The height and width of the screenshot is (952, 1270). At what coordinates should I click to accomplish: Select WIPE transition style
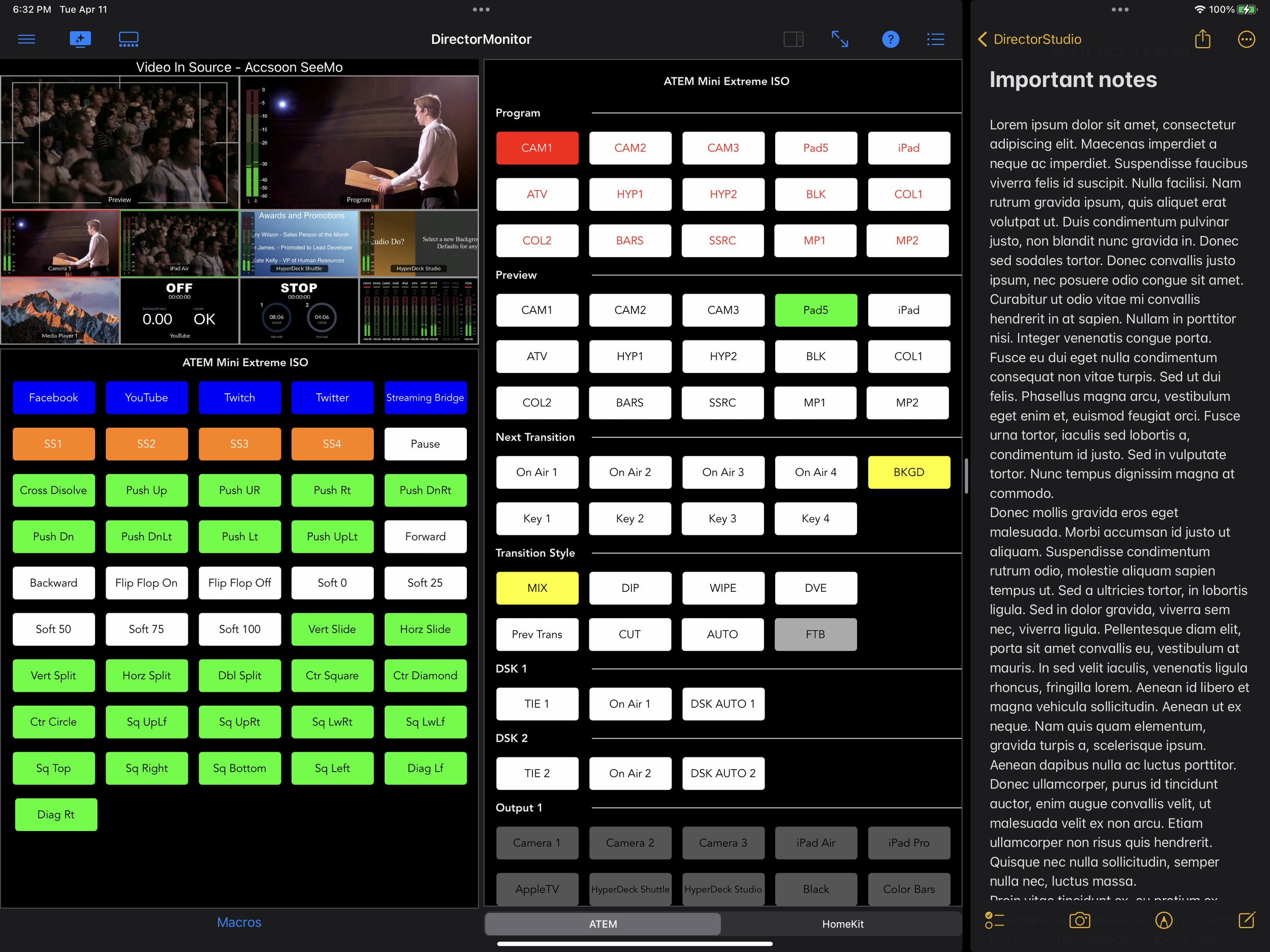(x=723, y=588)
